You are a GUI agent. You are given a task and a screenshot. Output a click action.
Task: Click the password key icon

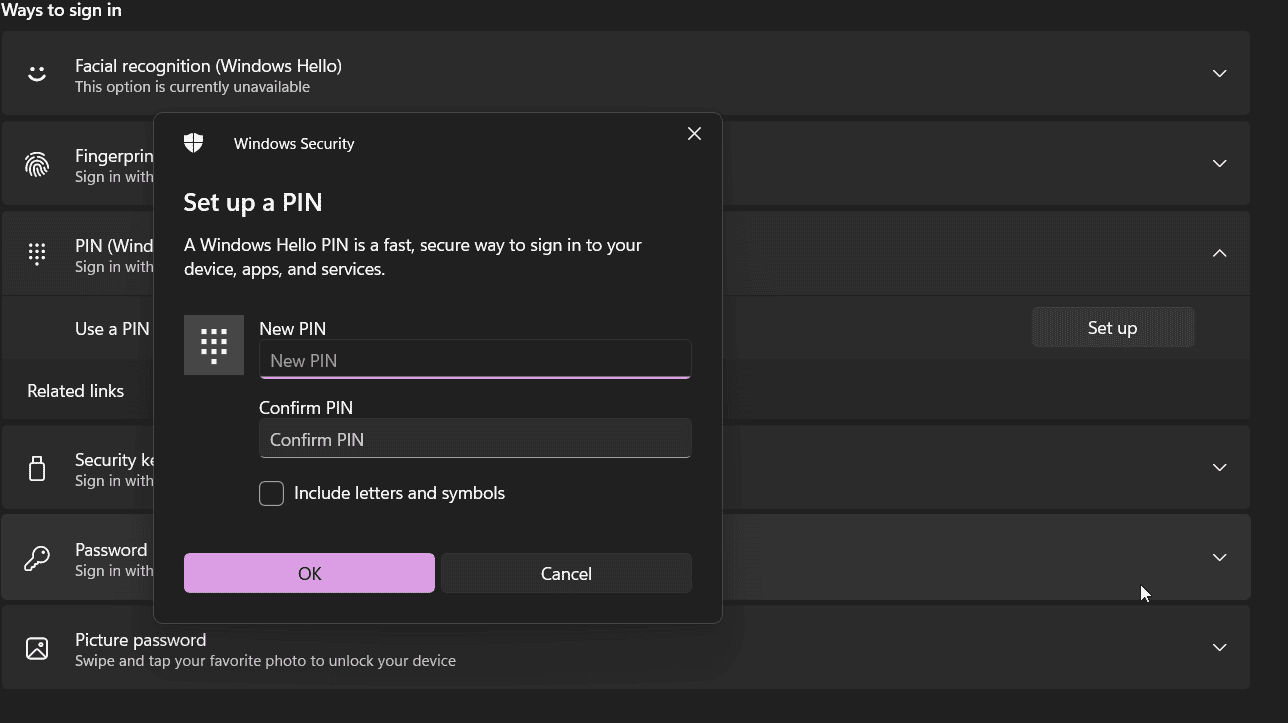tap(37, 558)
